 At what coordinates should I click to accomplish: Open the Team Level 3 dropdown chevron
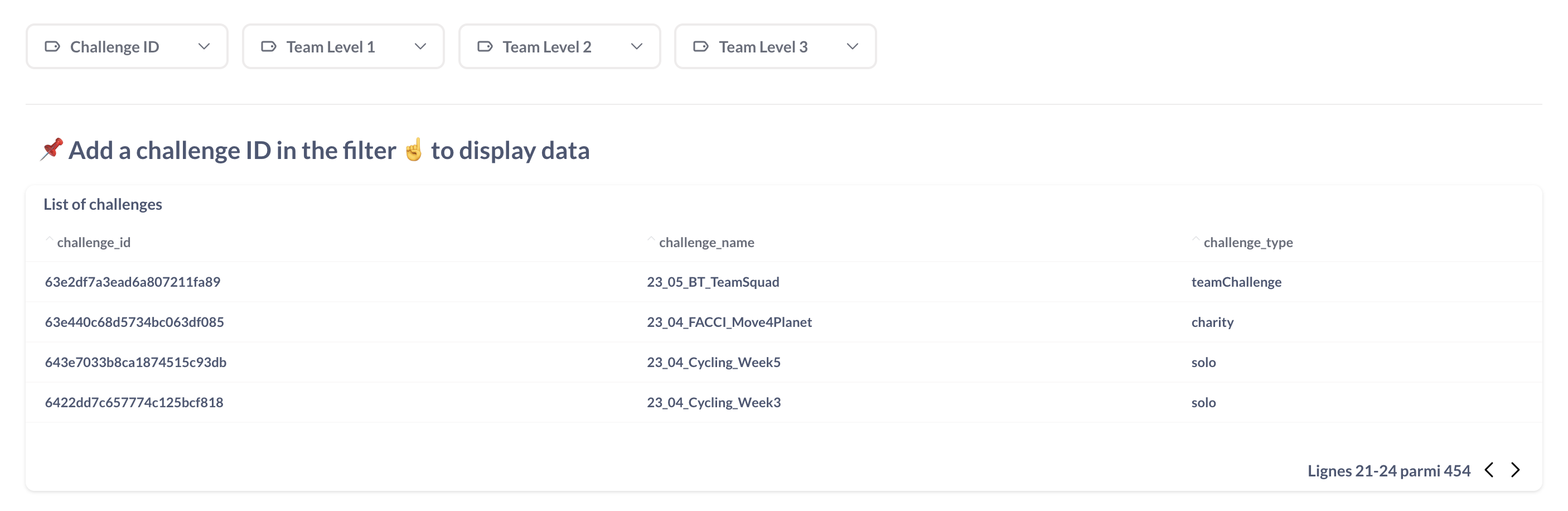pyautogui.click(x=852, y=46)
